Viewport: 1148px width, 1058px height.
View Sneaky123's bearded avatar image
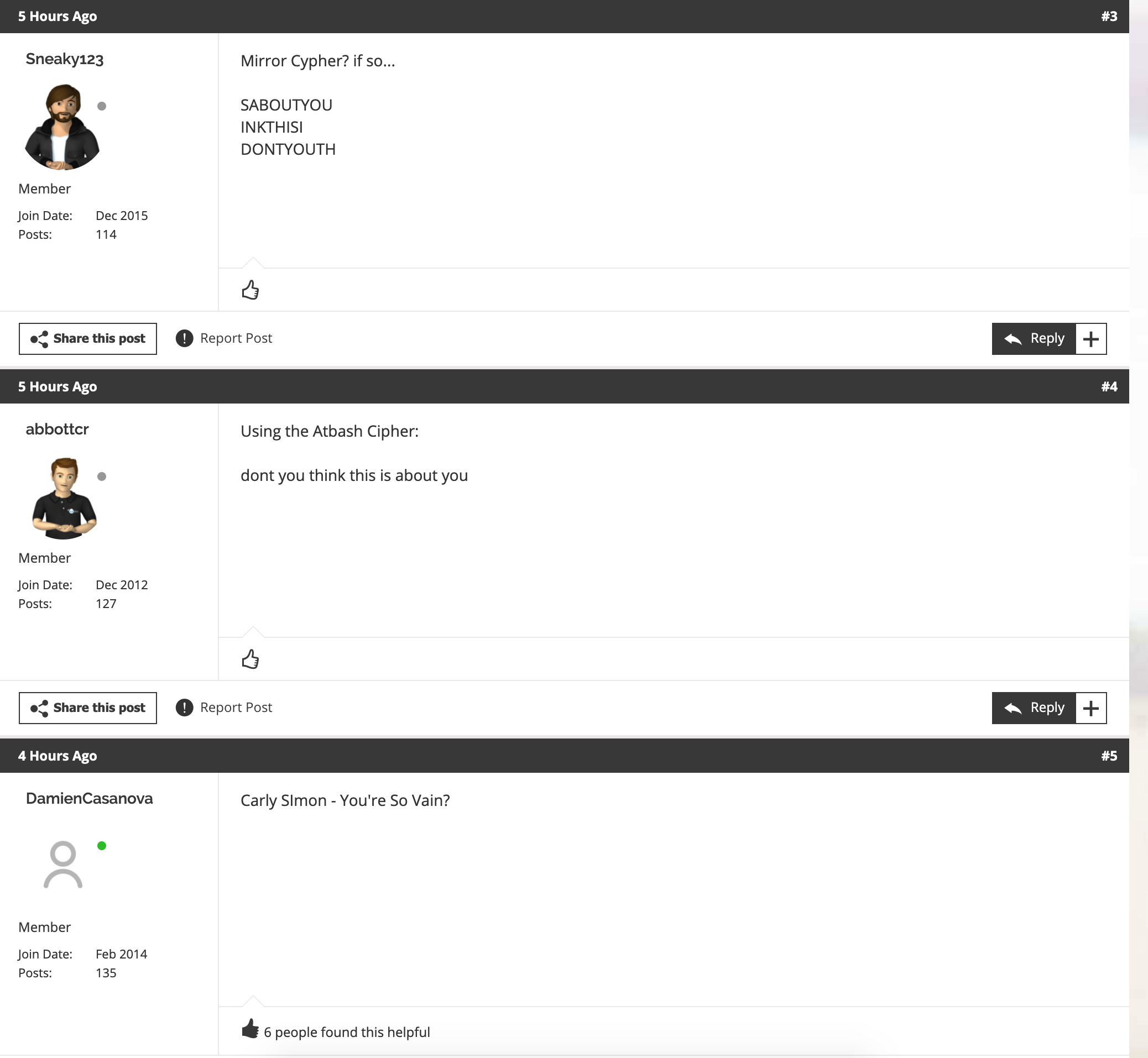(62, 127)
